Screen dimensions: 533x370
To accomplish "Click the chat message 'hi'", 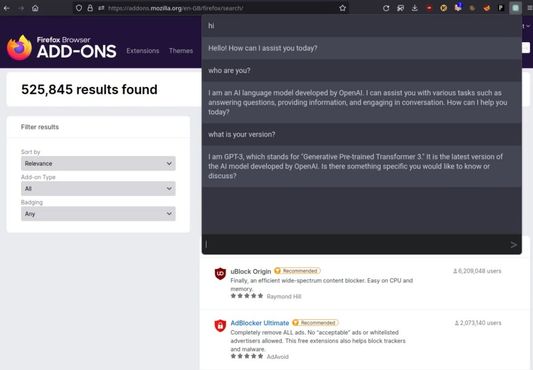I will coord(211,26).
